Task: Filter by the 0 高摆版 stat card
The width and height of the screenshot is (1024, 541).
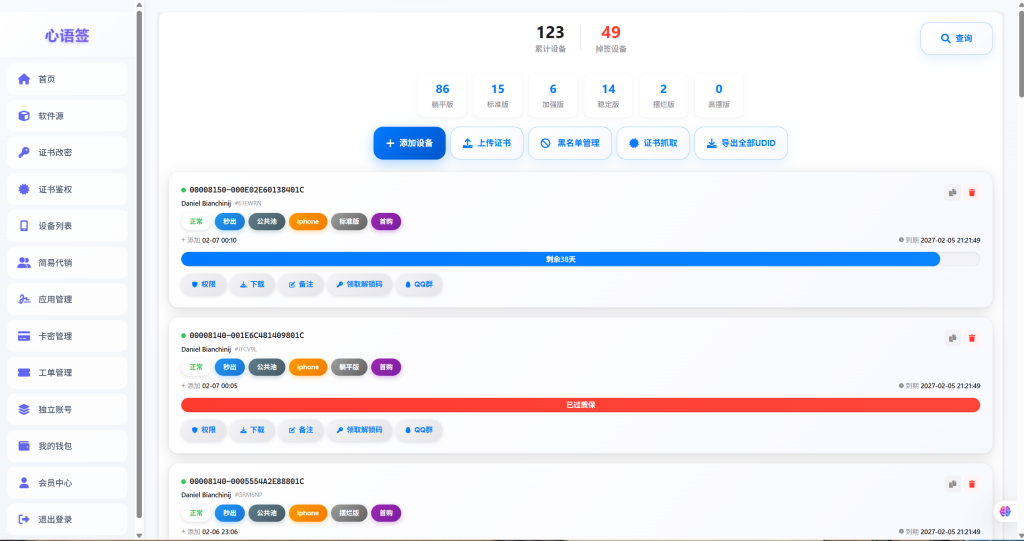Action: point(719,95)
